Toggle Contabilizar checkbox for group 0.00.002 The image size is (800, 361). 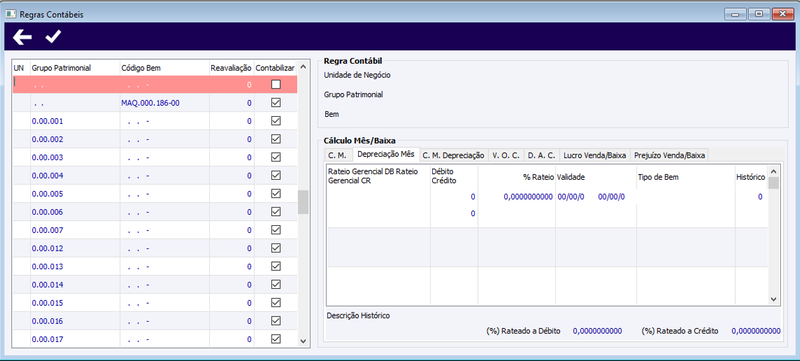pos(276,139)
